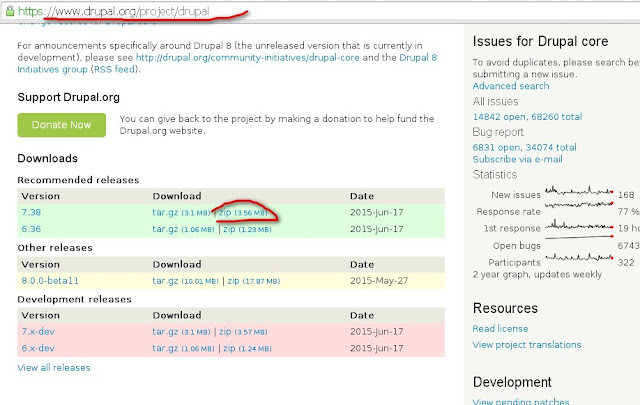Download the 7.x-dev tar.gz (3.1 MB)

coord(181,332)
